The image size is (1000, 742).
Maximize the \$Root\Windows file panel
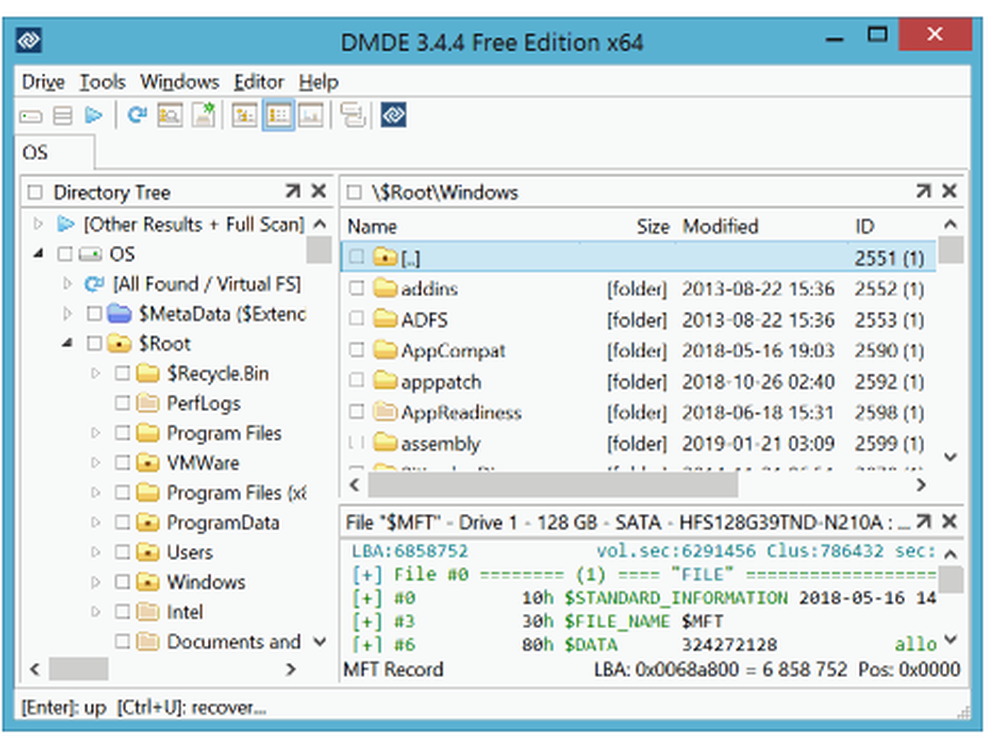click(x=923, y=191)
